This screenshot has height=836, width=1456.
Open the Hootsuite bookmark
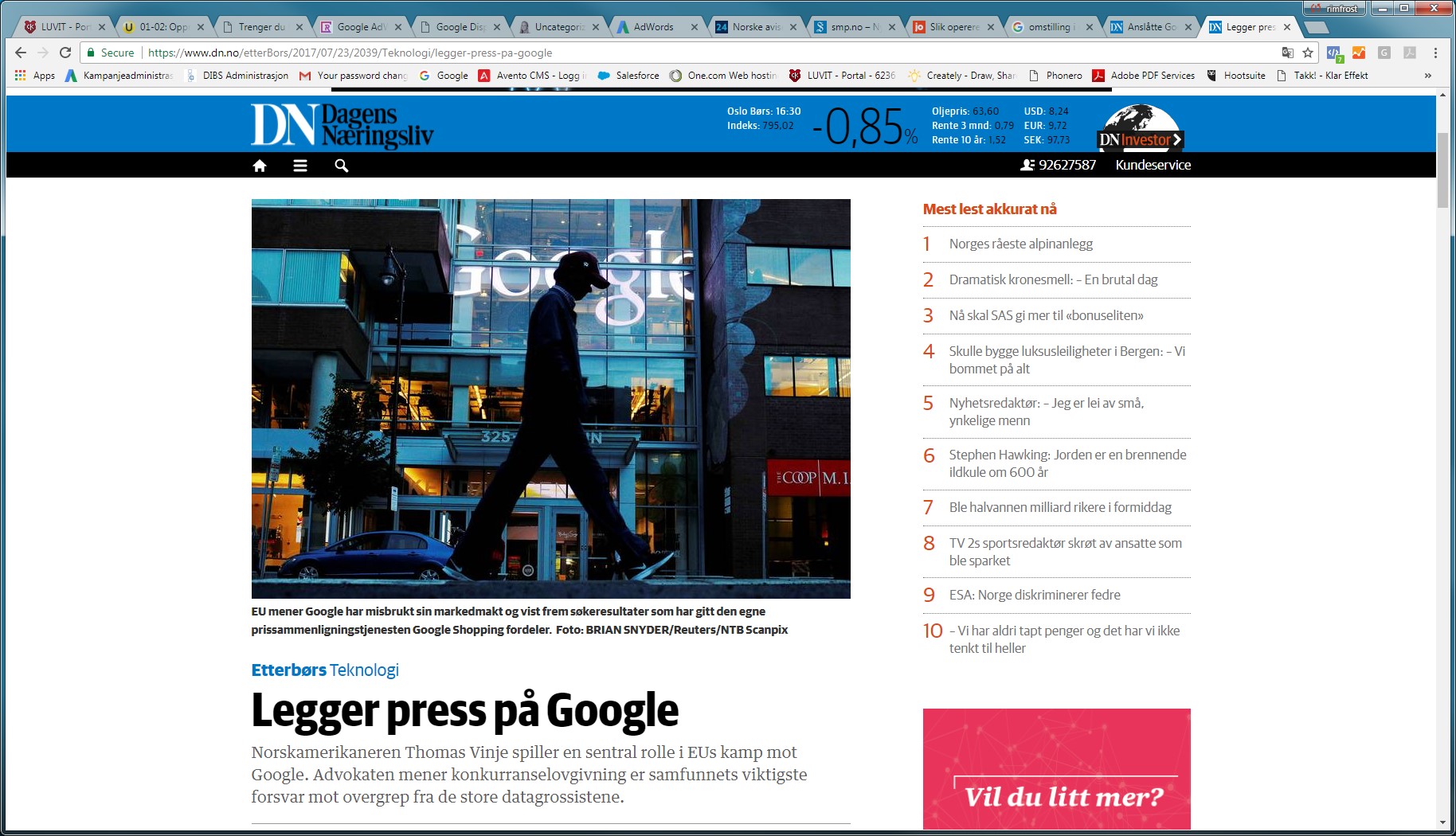[x=1236, y=76]
